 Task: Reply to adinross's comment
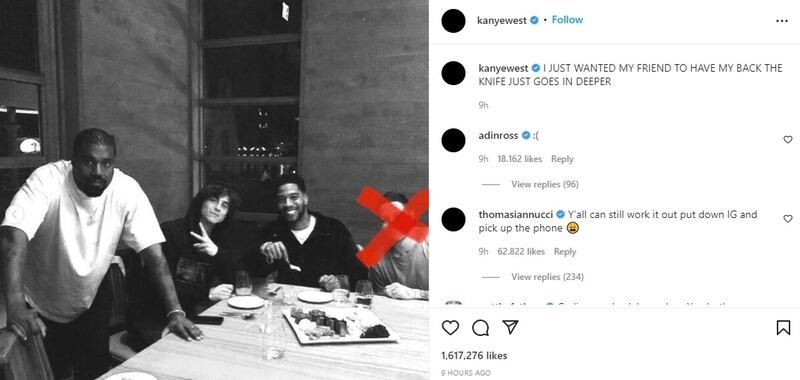562,159
